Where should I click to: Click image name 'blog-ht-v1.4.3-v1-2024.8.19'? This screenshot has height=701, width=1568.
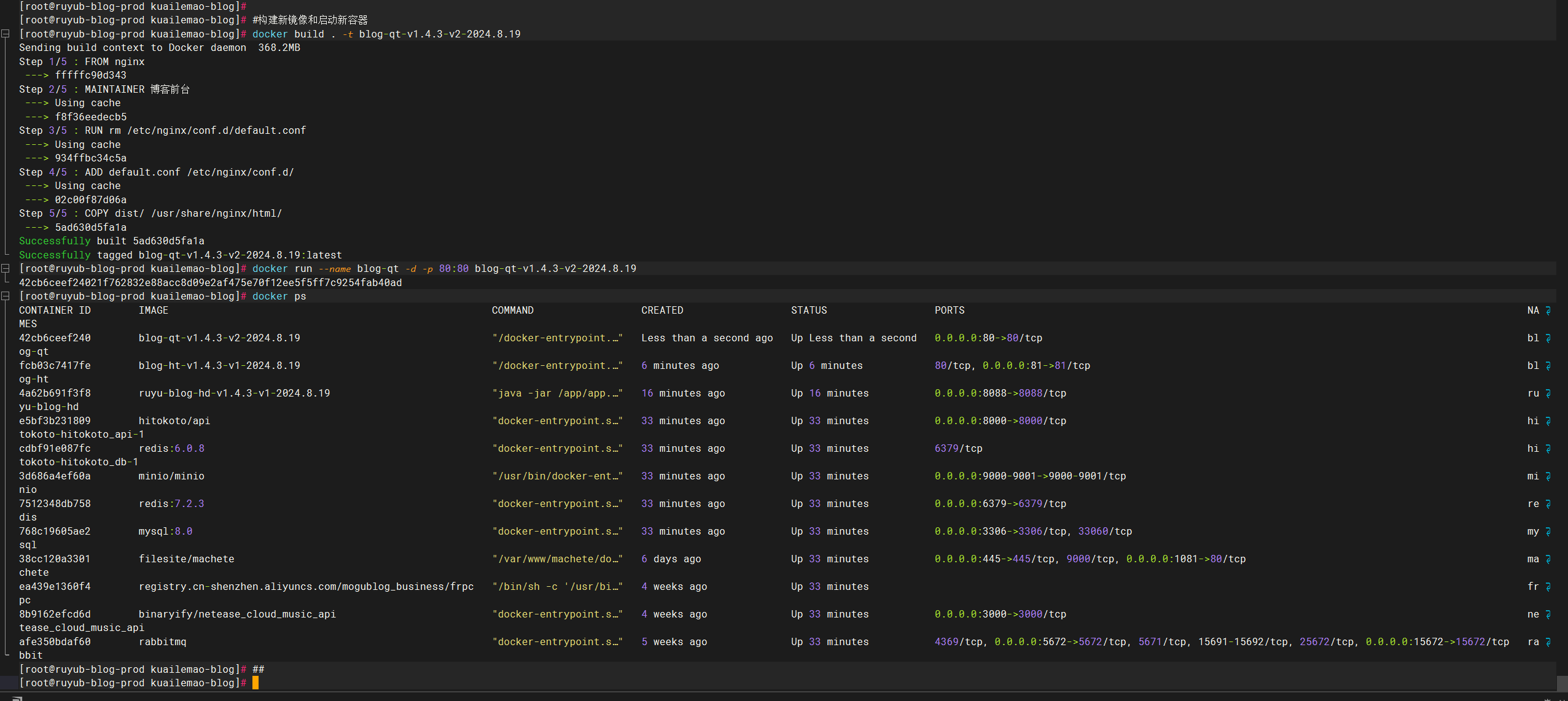pos(219,366)
